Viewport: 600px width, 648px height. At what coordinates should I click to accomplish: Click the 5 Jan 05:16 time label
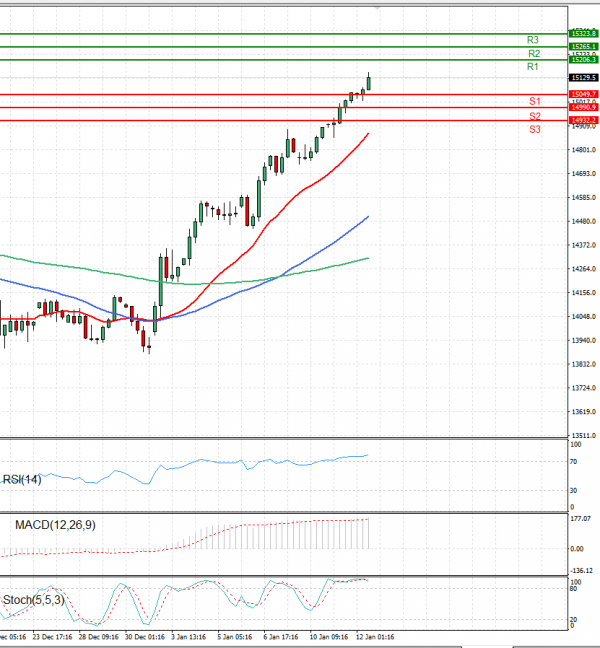point(235,637)
